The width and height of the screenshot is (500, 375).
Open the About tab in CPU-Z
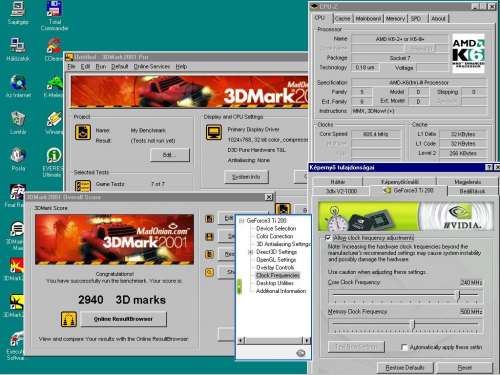point(438,19)
